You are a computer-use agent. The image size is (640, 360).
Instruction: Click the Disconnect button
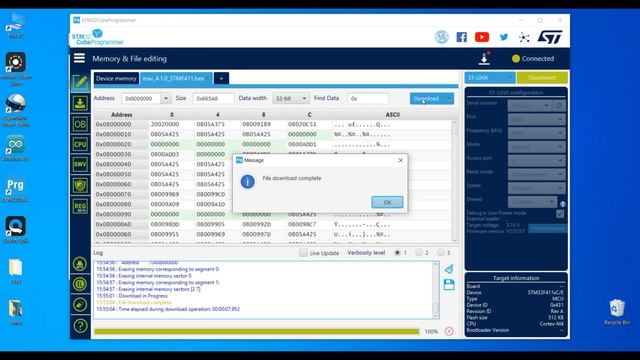click(x=542, y=78)
